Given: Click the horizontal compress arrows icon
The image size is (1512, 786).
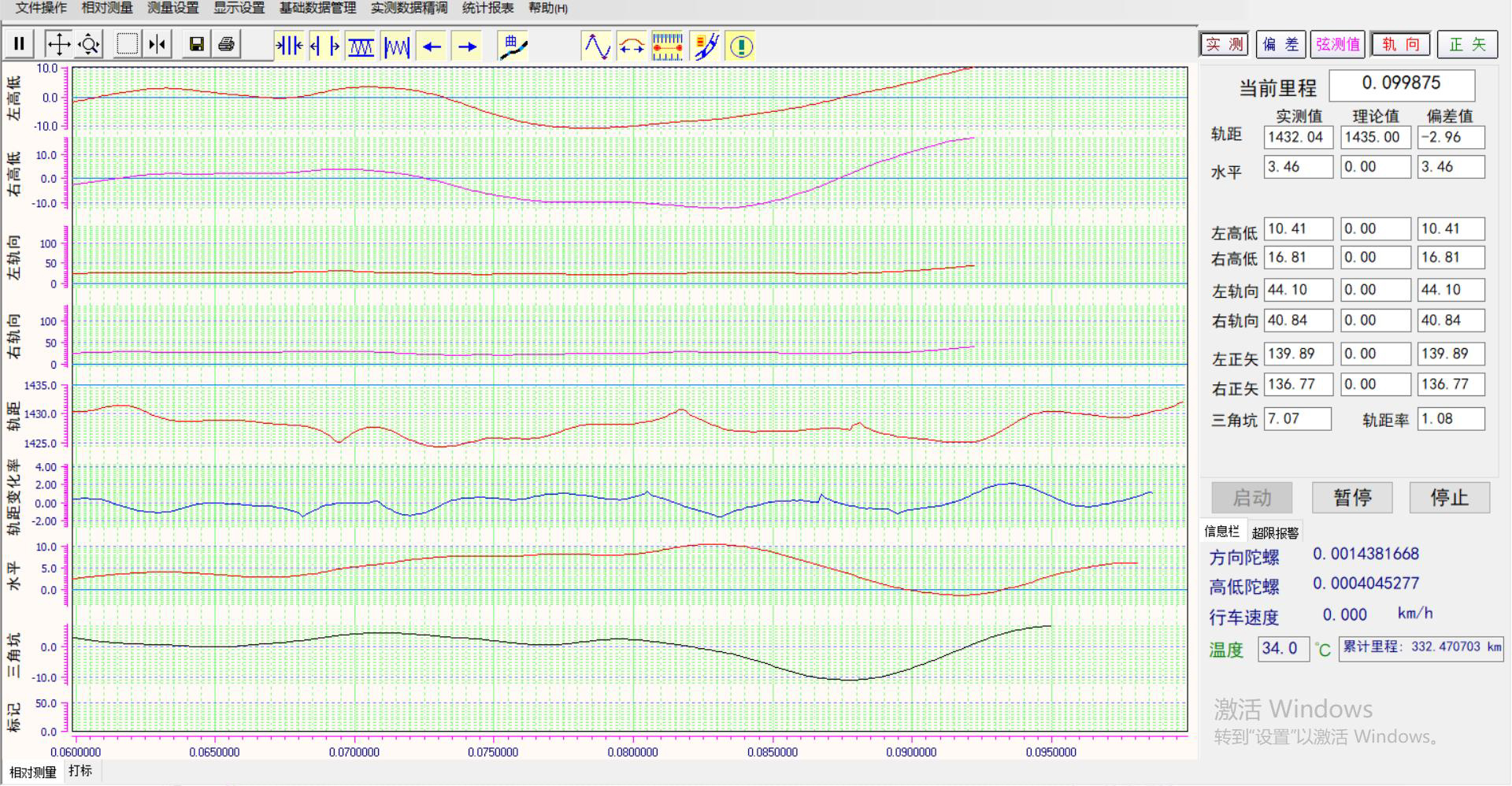Looking at the screenshot, I should [289, 46].
